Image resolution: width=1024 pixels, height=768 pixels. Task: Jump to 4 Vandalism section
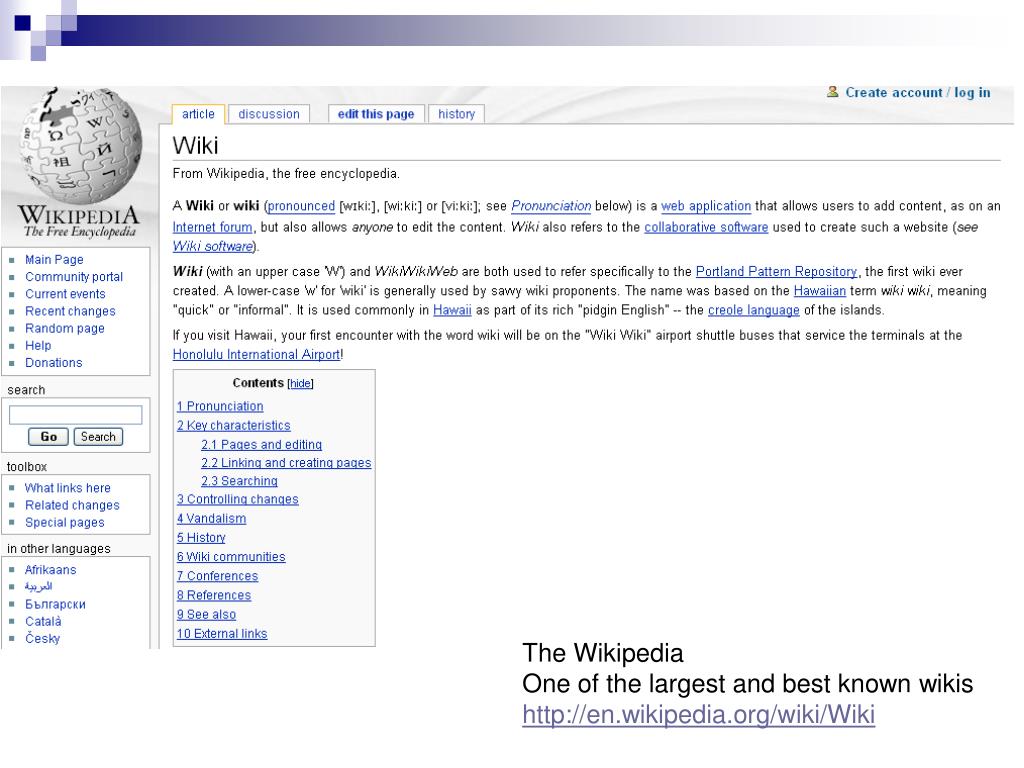[211, 519]
